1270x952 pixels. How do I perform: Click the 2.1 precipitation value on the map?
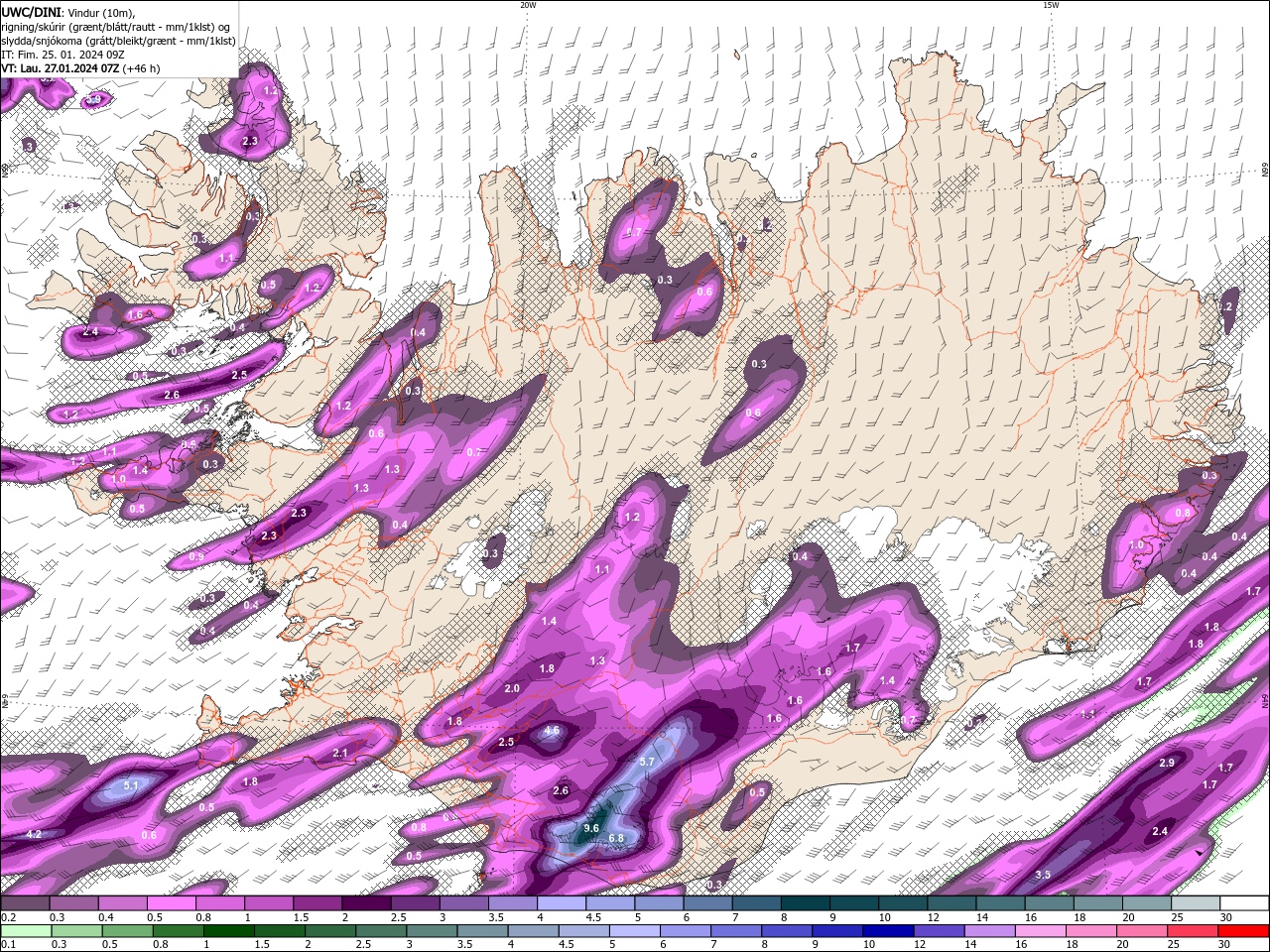(340, 754)
